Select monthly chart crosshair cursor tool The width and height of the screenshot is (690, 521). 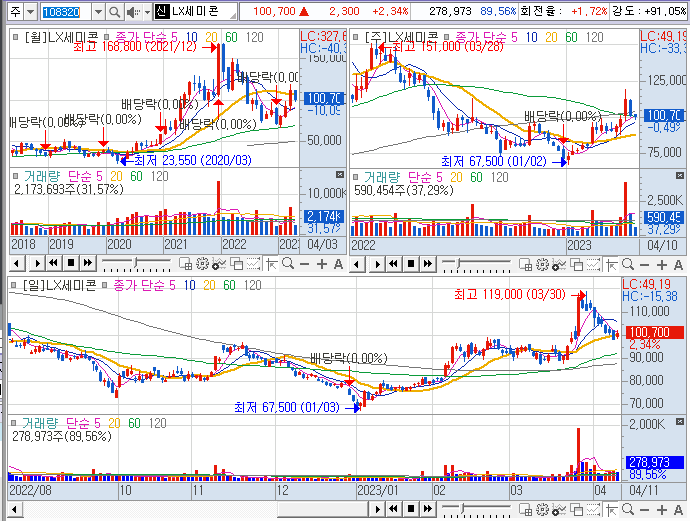272,264
